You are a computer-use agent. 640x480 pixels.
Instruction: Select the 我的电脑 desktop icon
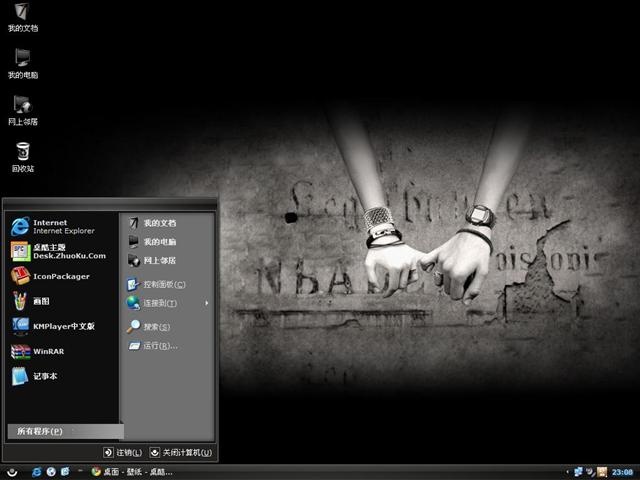(x=23, y=63)
